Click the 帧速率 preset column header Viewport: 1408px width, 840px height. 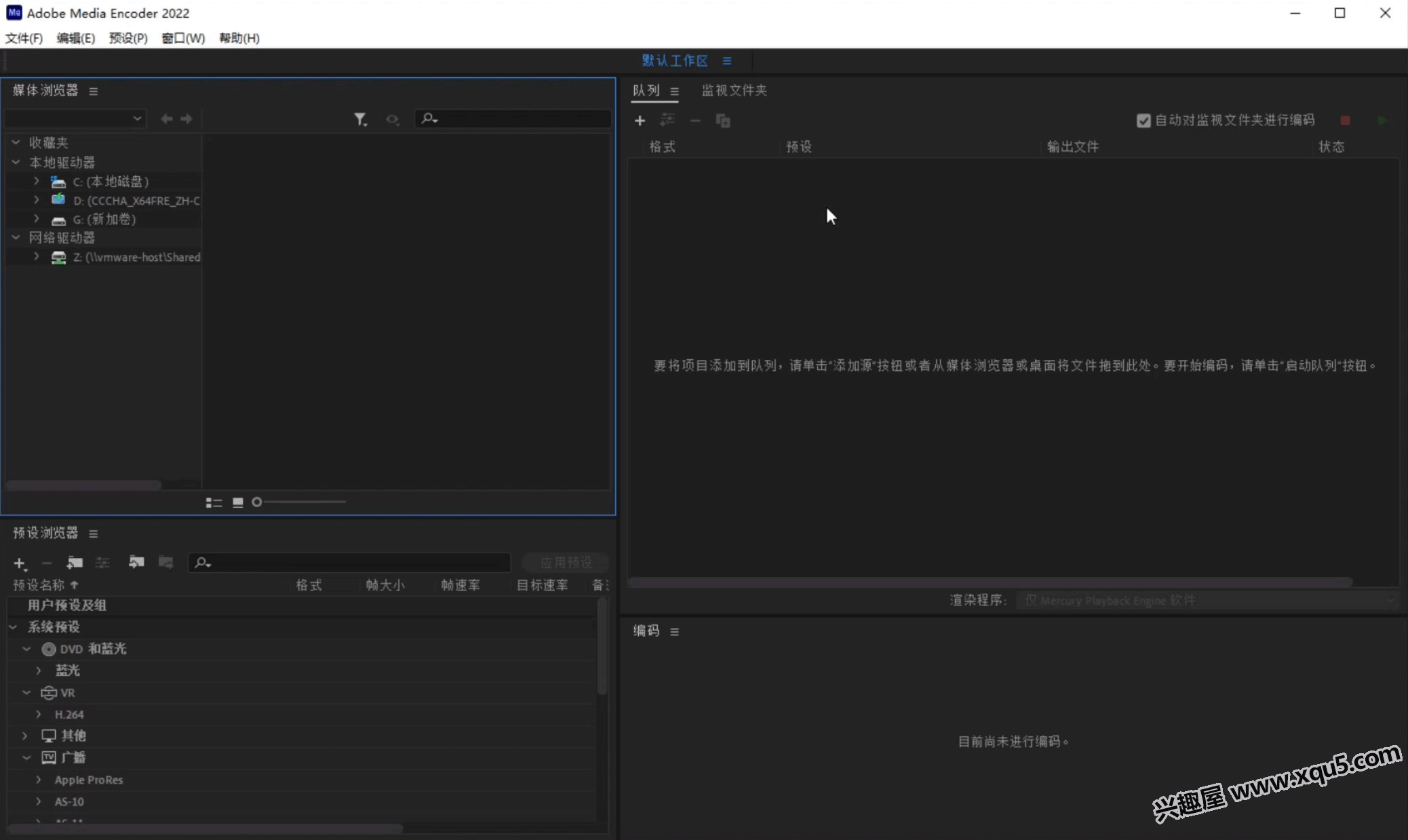pos(461,585)
